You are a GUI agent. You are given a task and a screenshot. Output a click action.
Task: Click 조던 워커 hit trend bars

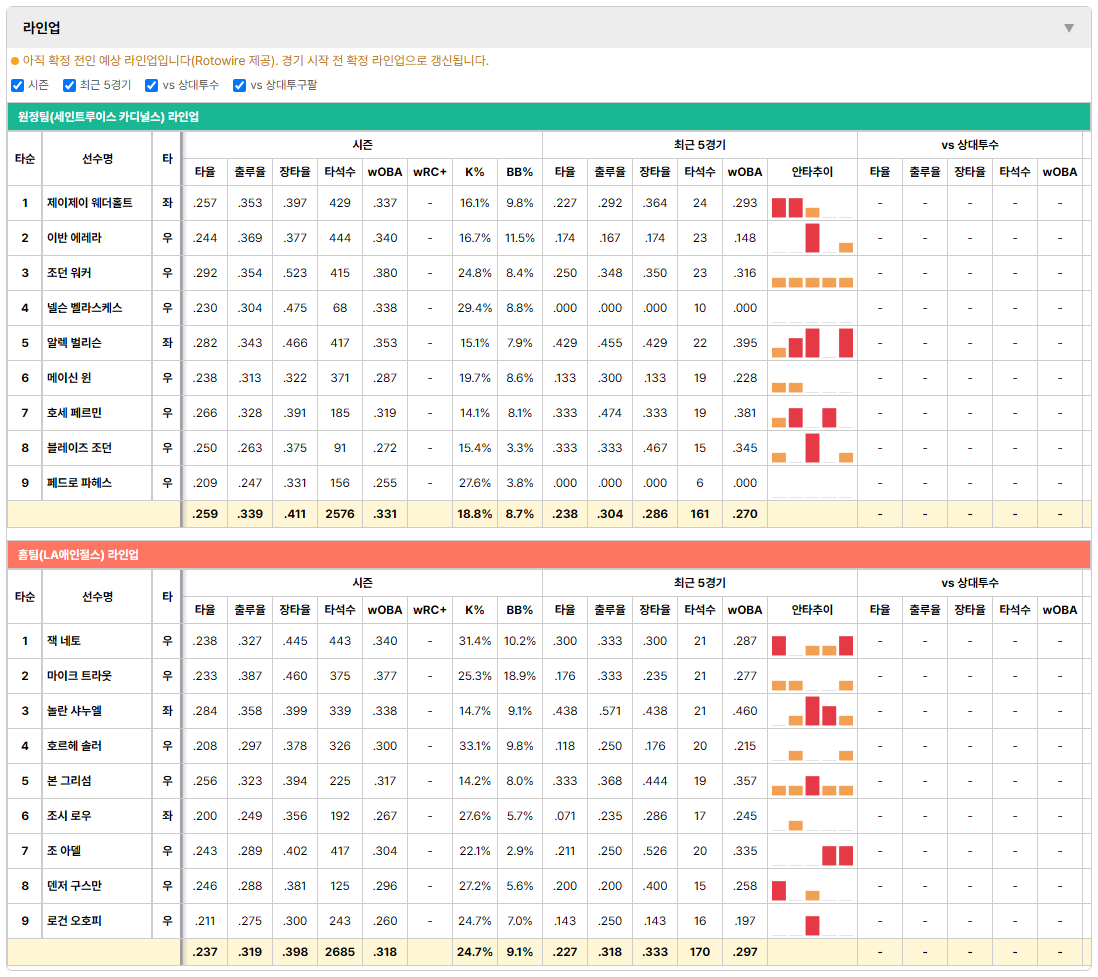[812, 273]
